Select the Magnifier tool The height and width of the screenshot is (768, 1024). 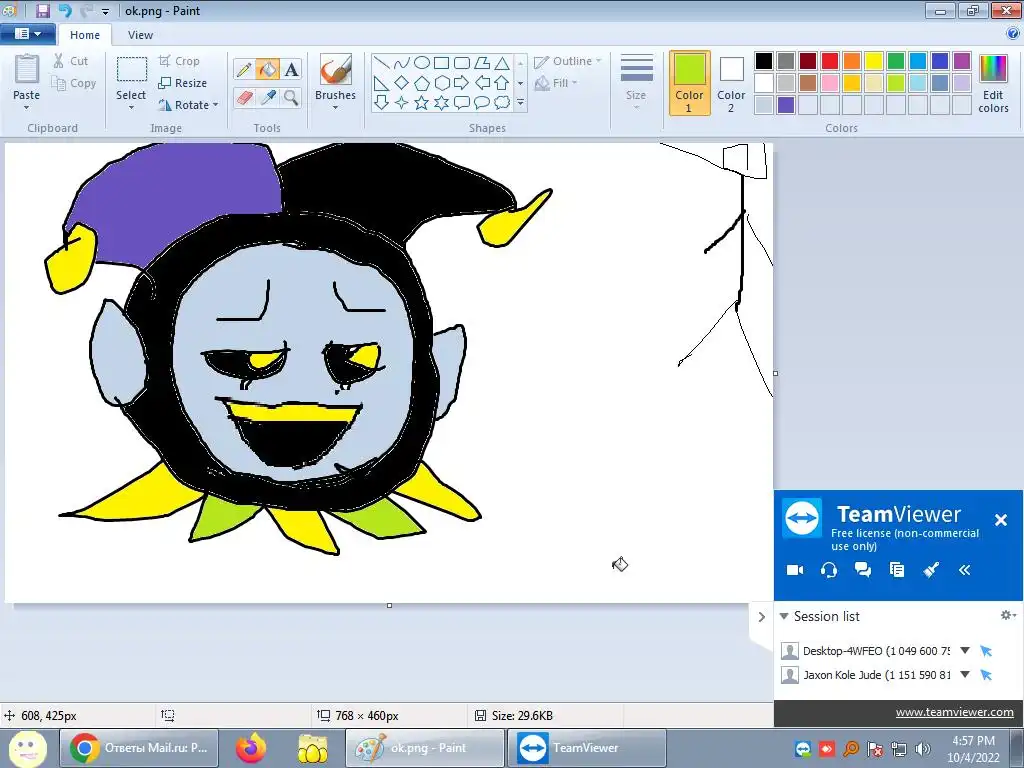tap(291, 98)
